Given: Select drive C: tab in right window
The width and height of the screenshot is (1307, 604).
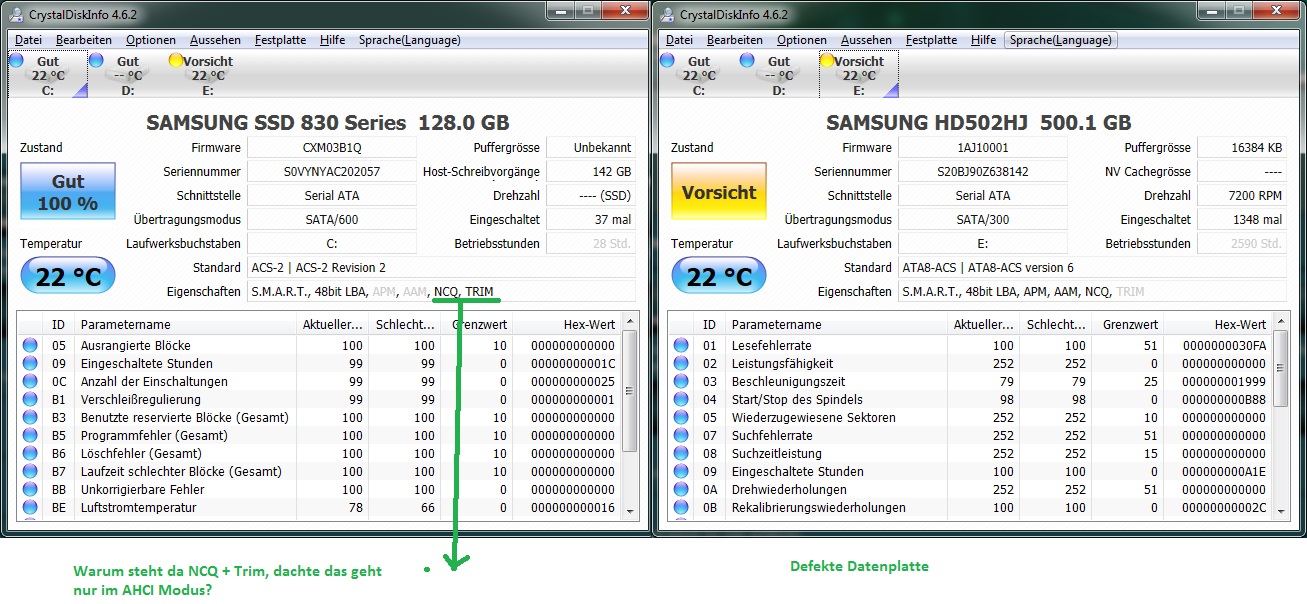Looking at the screenshot, I should pyautogui.click(x=698, y=75).
